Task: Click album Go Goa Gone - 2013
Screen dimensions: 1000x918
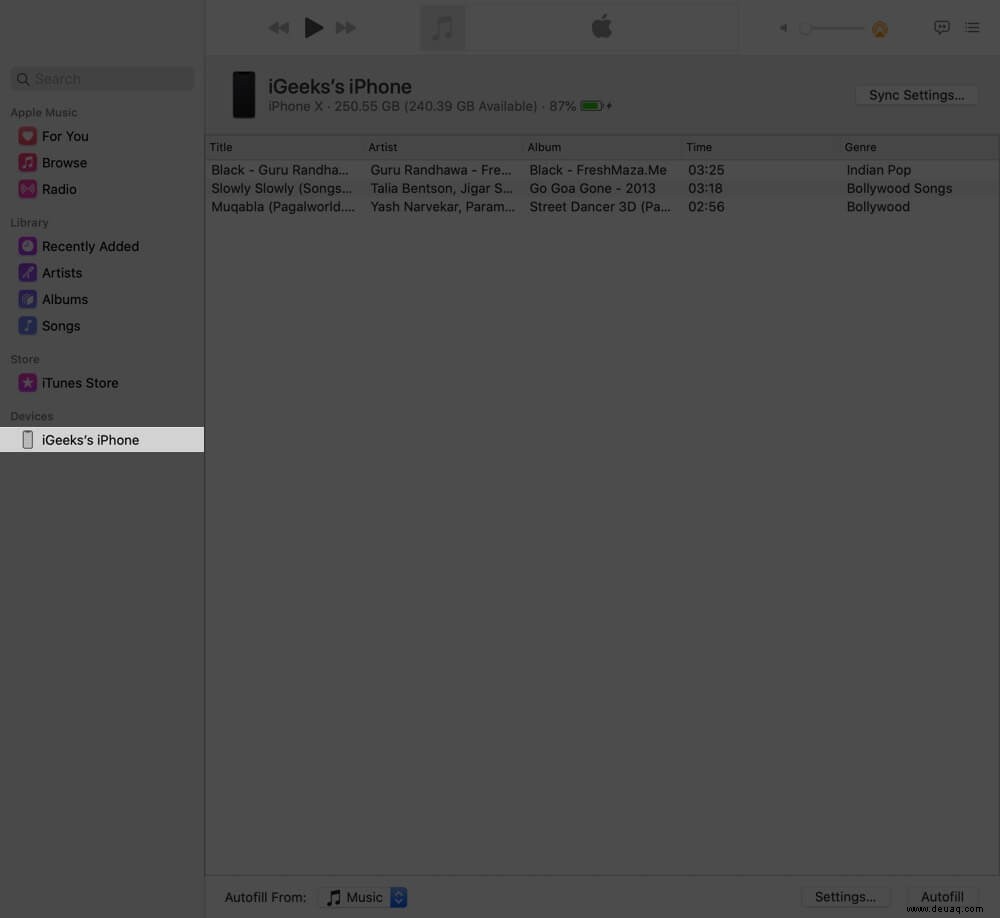Action: [592, 188]
